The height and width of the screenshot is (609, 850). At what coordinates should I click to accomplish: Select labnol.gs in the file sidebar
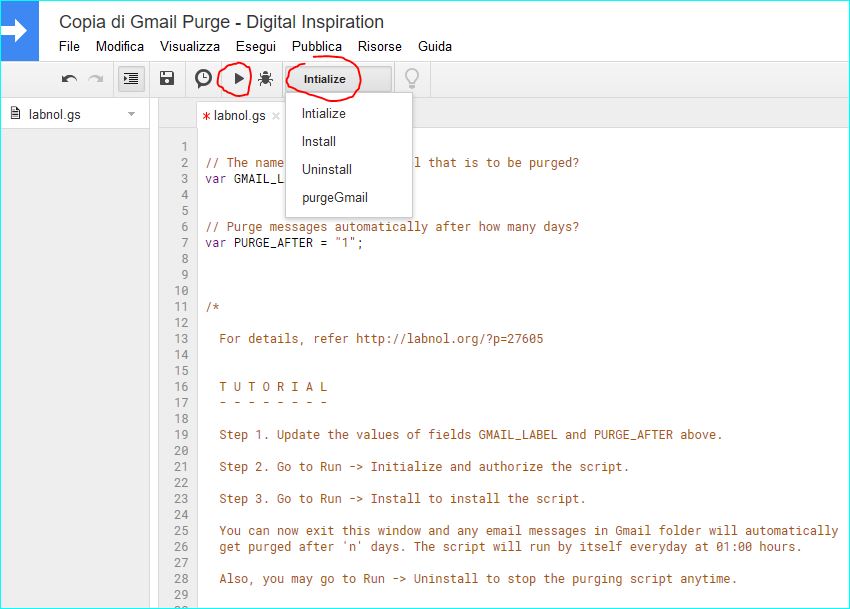click(x=54, y=114)
